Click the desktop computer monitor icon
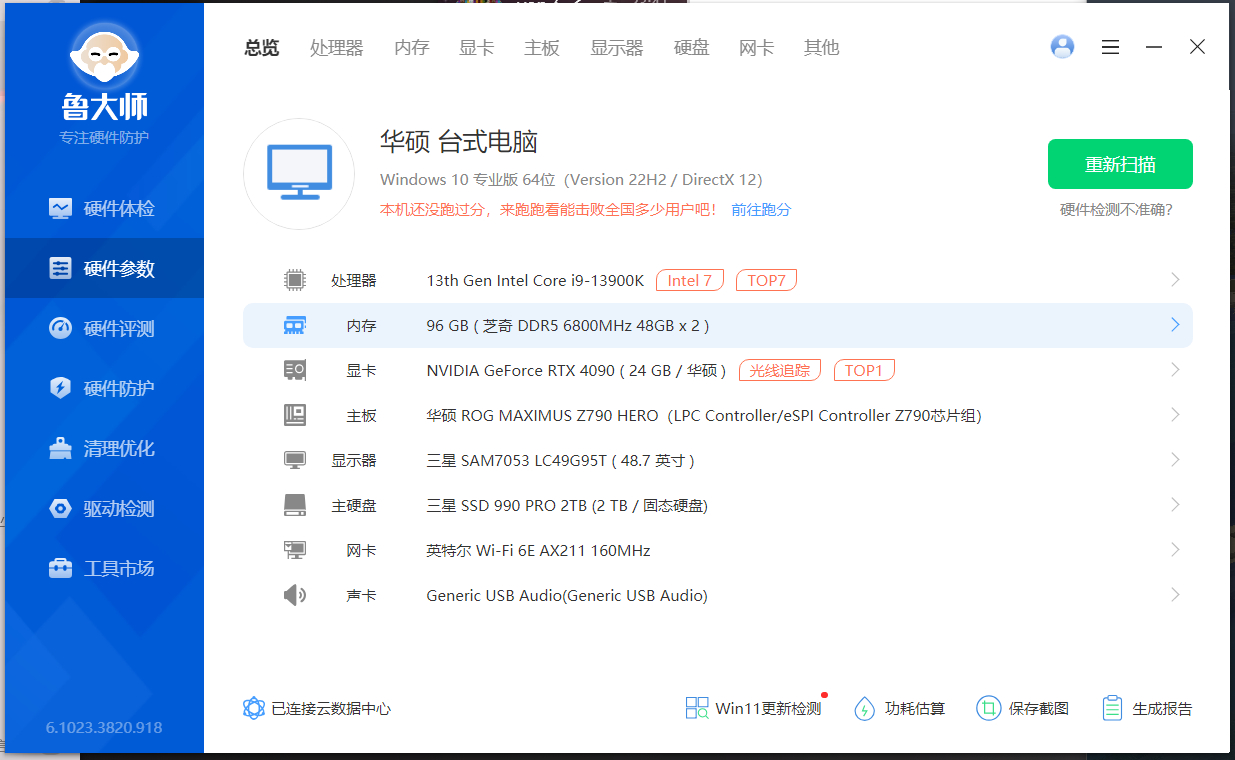 click(x=299, y=173)
